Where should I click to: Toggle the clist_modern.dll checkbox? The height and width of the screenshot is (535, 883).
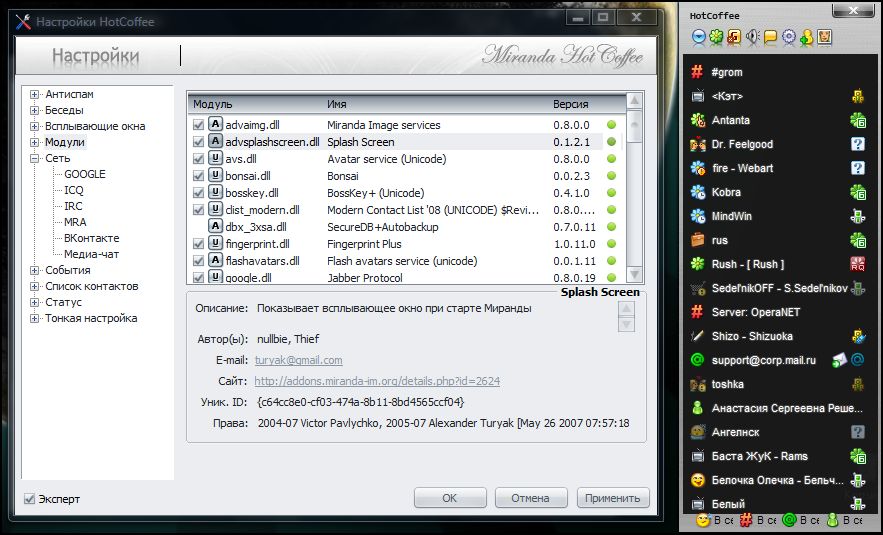coord(198,210)
